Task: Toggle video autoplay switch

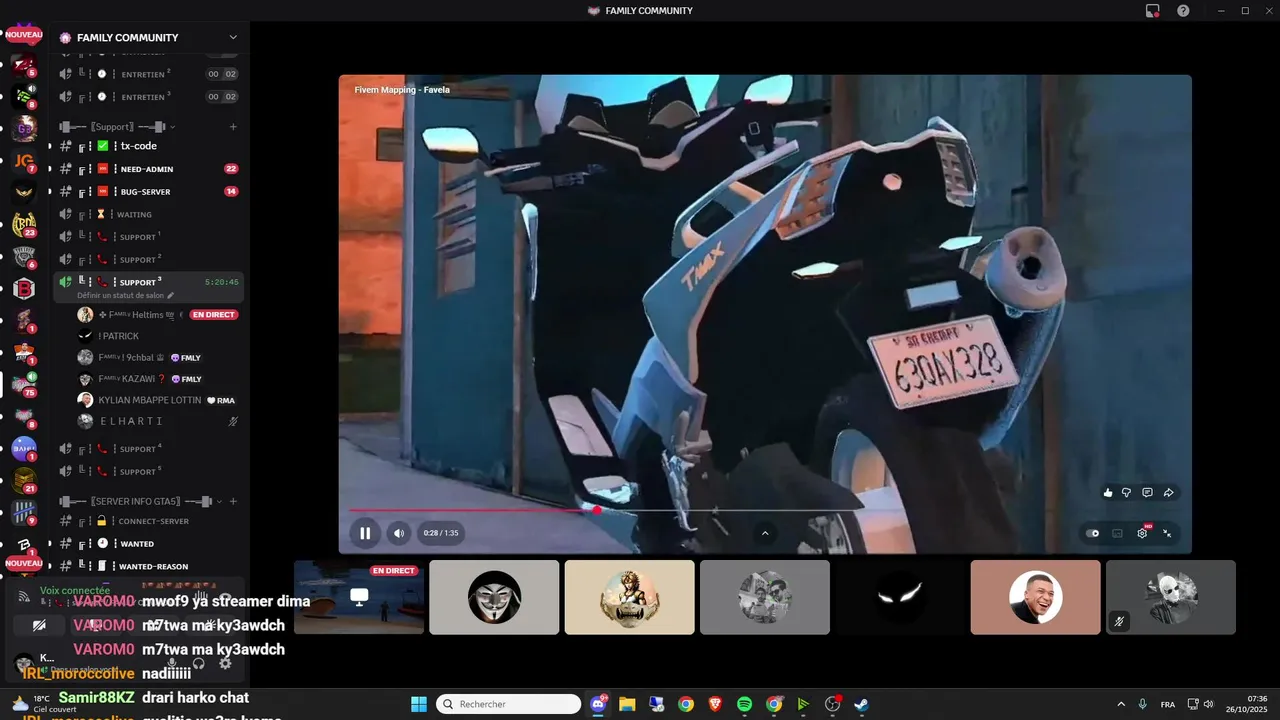Action: click(x=1093, y=533)
